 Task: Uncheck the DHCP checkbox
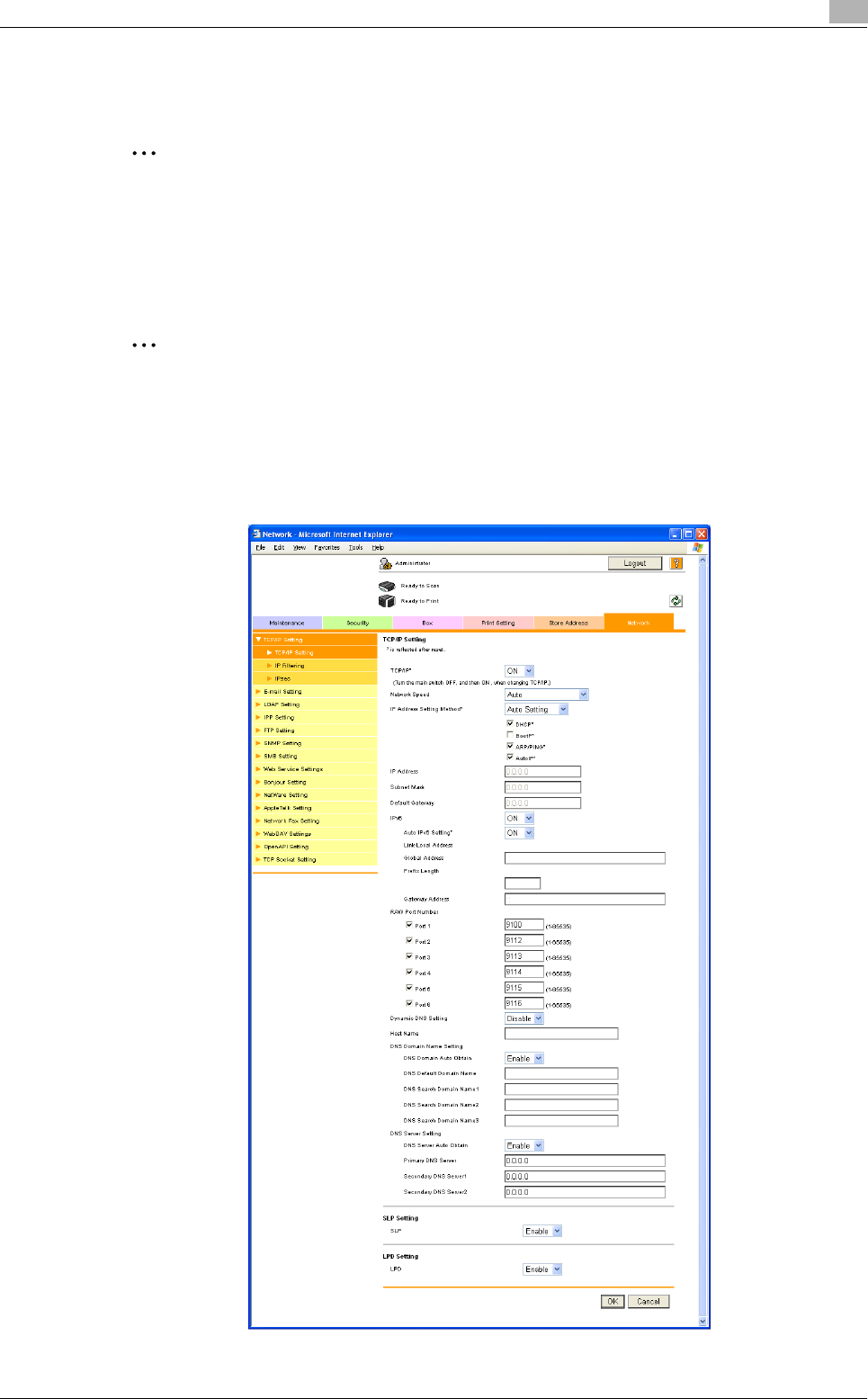pyautogui.click(x=510, y=723)
